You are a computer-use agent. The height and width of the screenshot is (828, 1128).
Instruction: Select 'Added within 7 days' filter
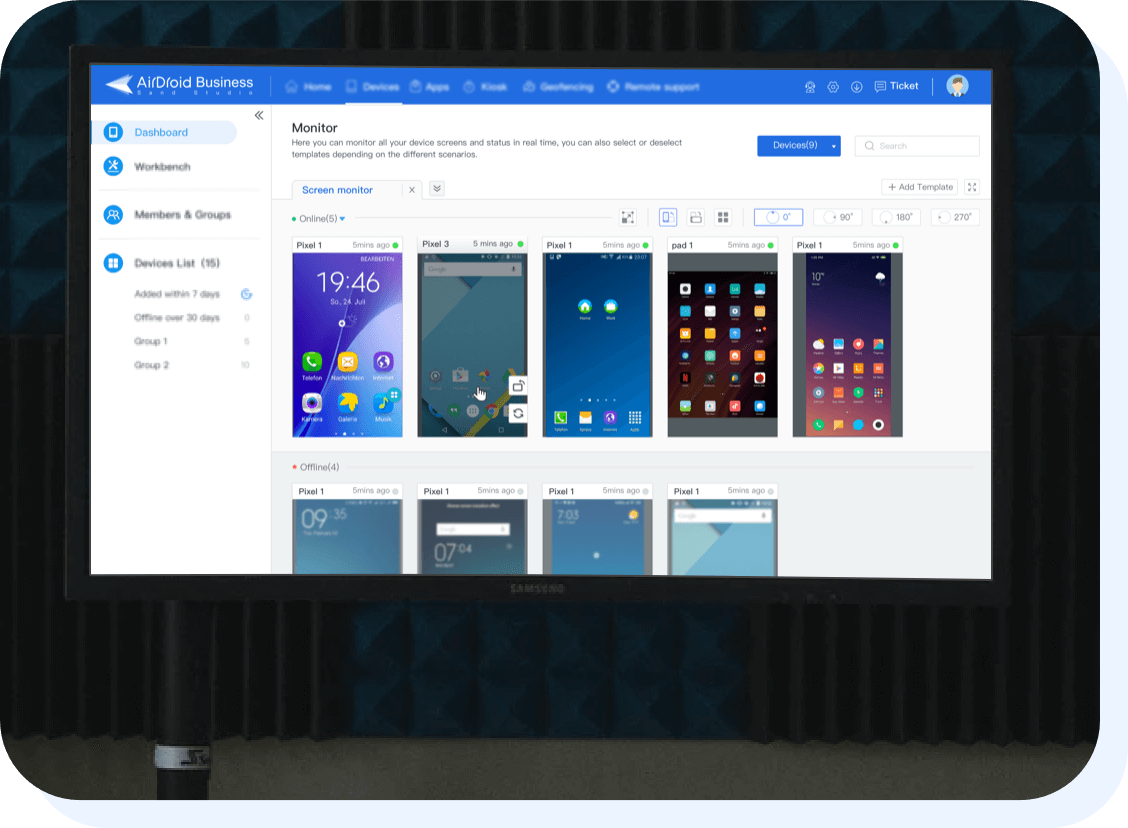(177, 294)
